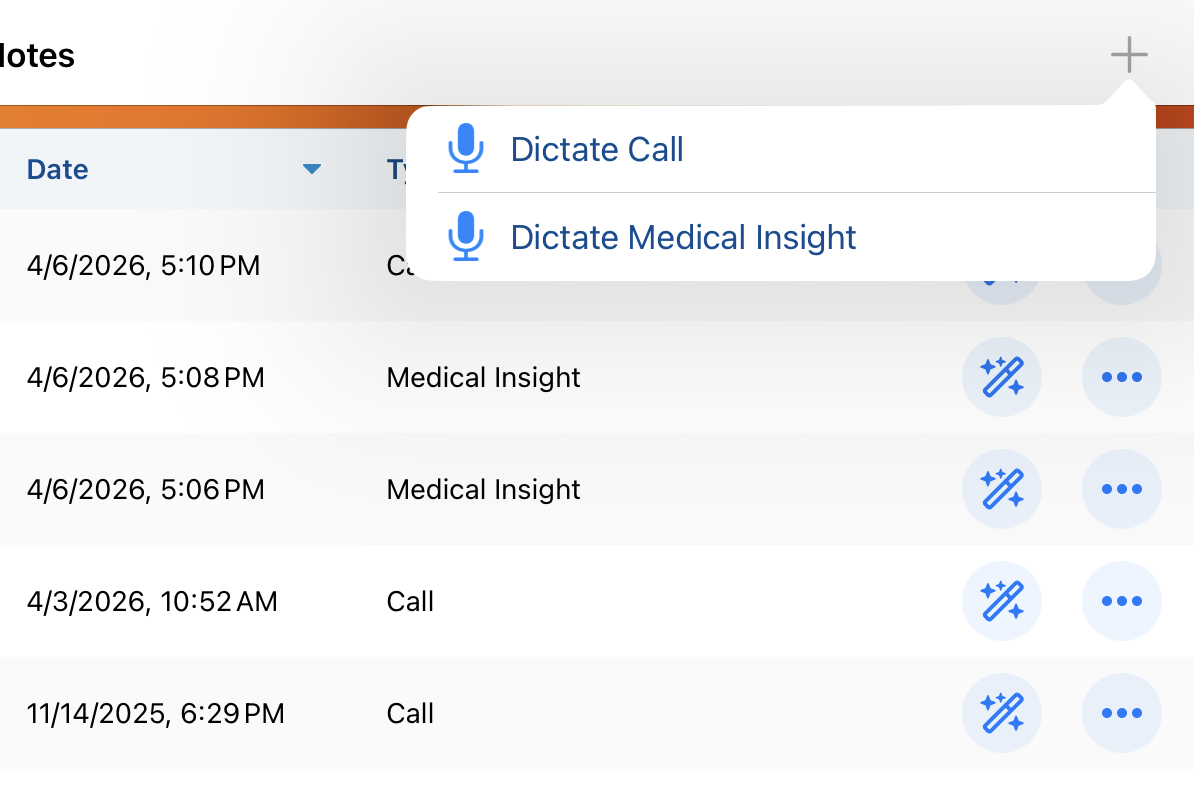Click magic wand for 10:52 AM call

[x=1002, y=602]
